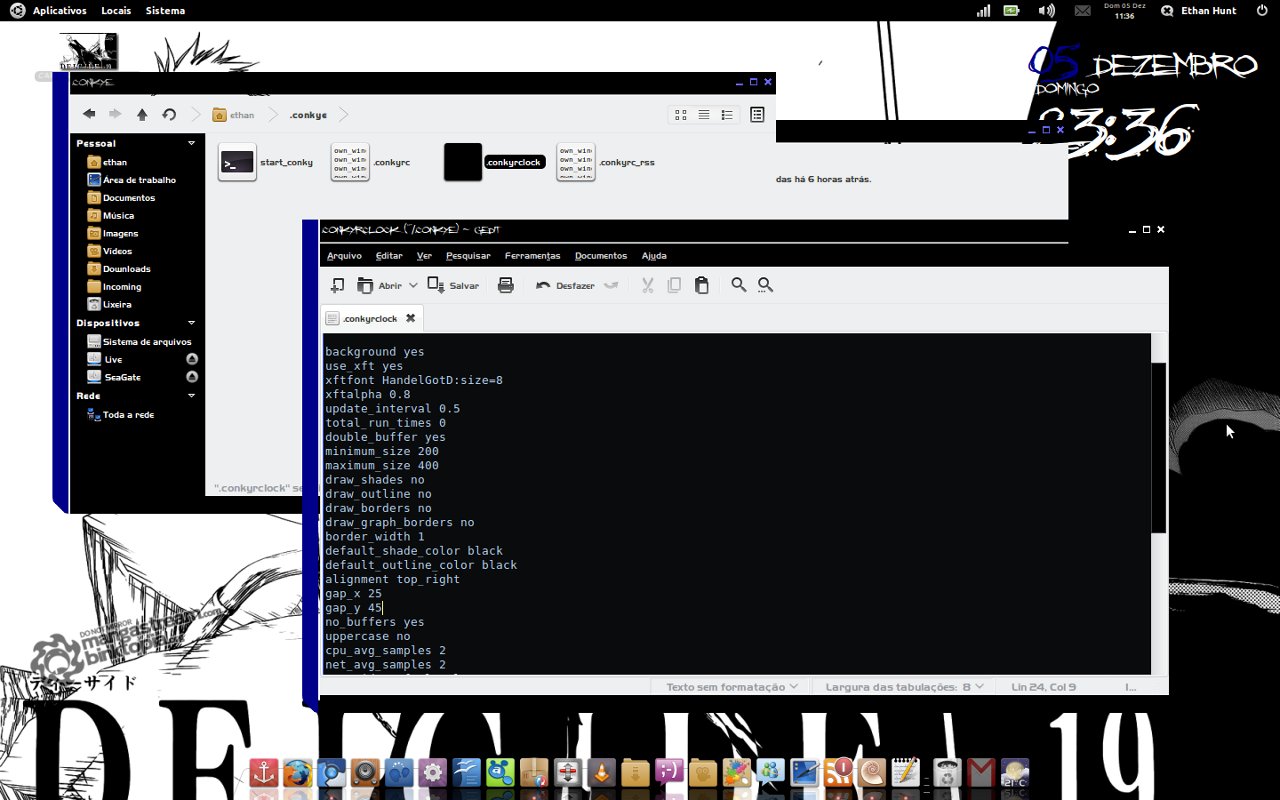Screen dimensions: 1280x800
Task: Click the 'gap_x 25' line in the editor
Action: (354, 593)
